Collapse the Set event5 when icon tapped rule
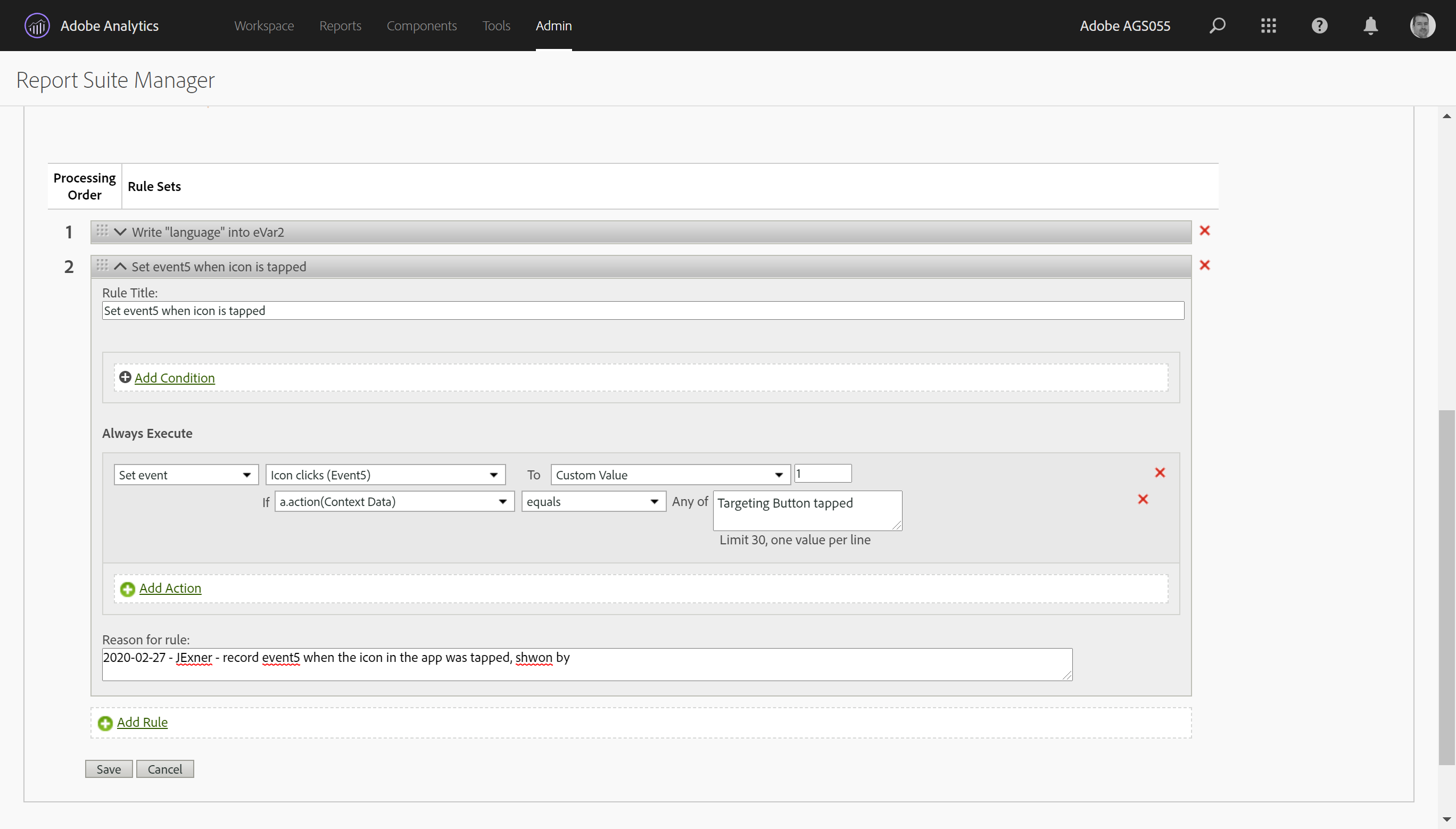 [x=120, y=267]
